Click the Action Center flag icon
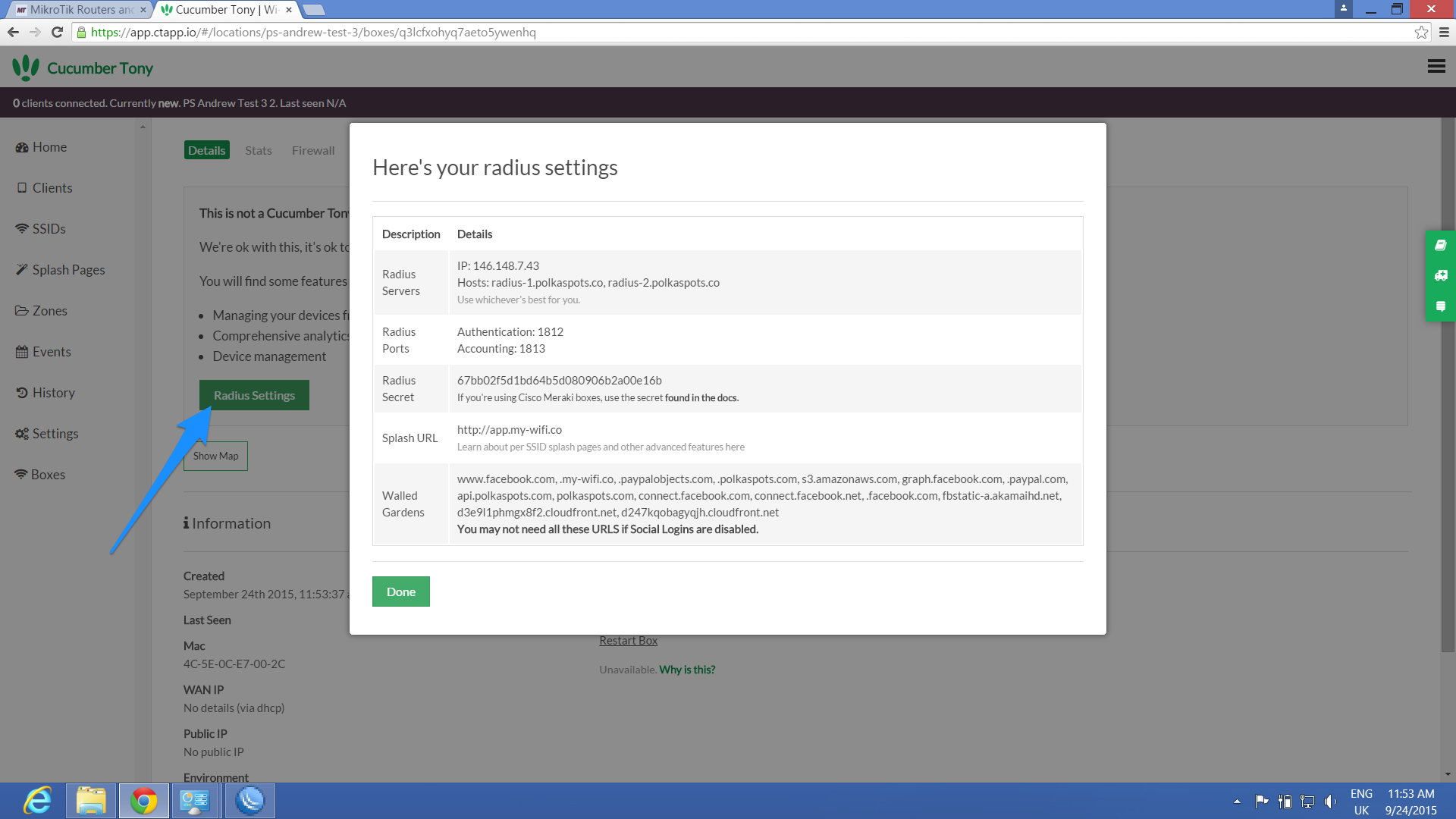This screenshot has width=1456, height=819. tap(1262, 801)
